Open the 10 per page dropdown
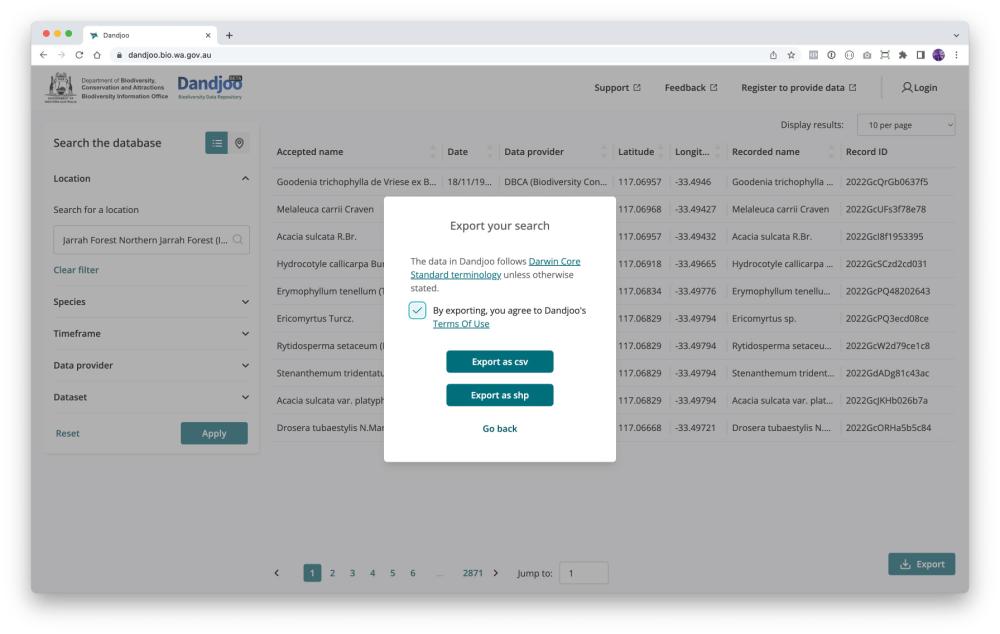 (x=906, y=125)
